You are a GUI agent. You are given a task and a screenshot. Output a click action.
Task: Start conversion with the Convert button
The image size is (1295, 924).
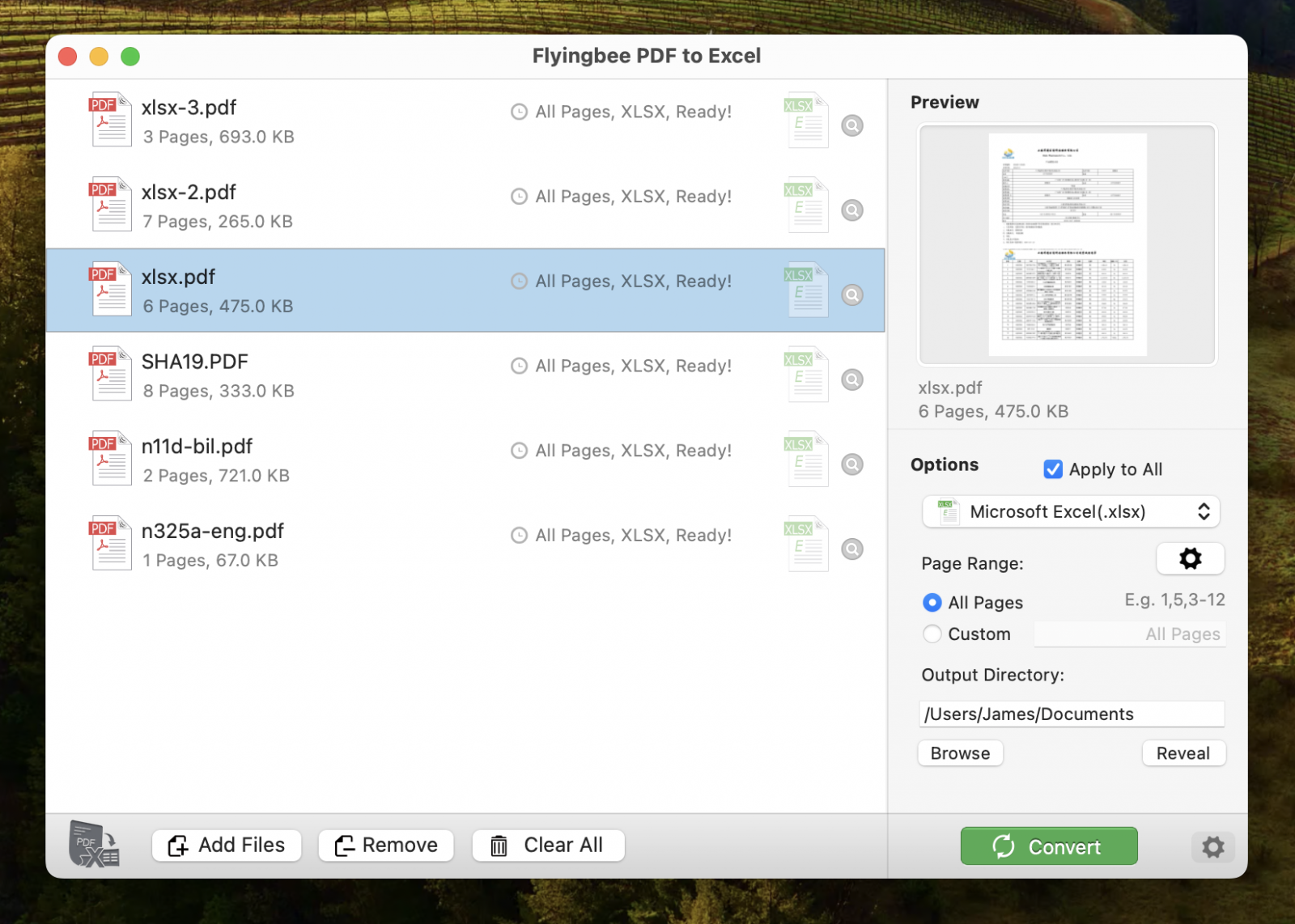coord(1049,846)
